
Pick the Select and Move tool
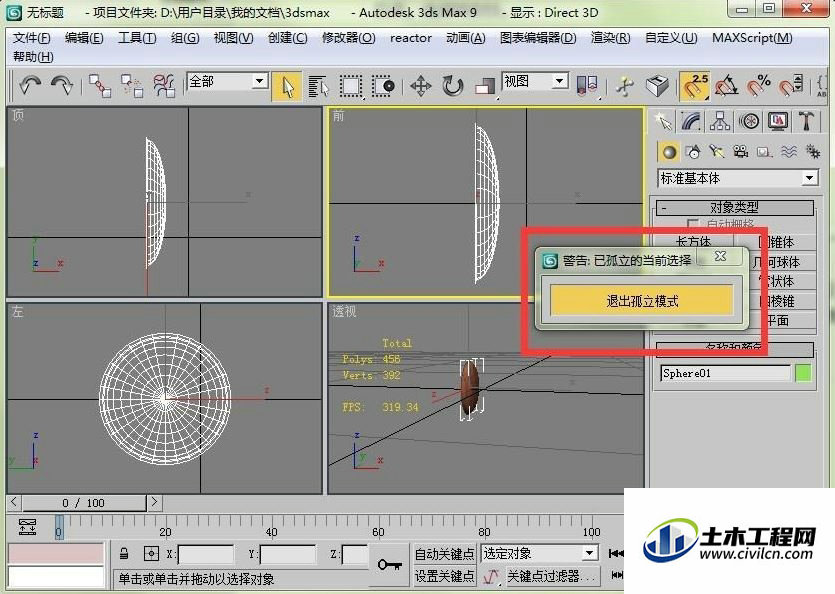[x=421, y=86]
